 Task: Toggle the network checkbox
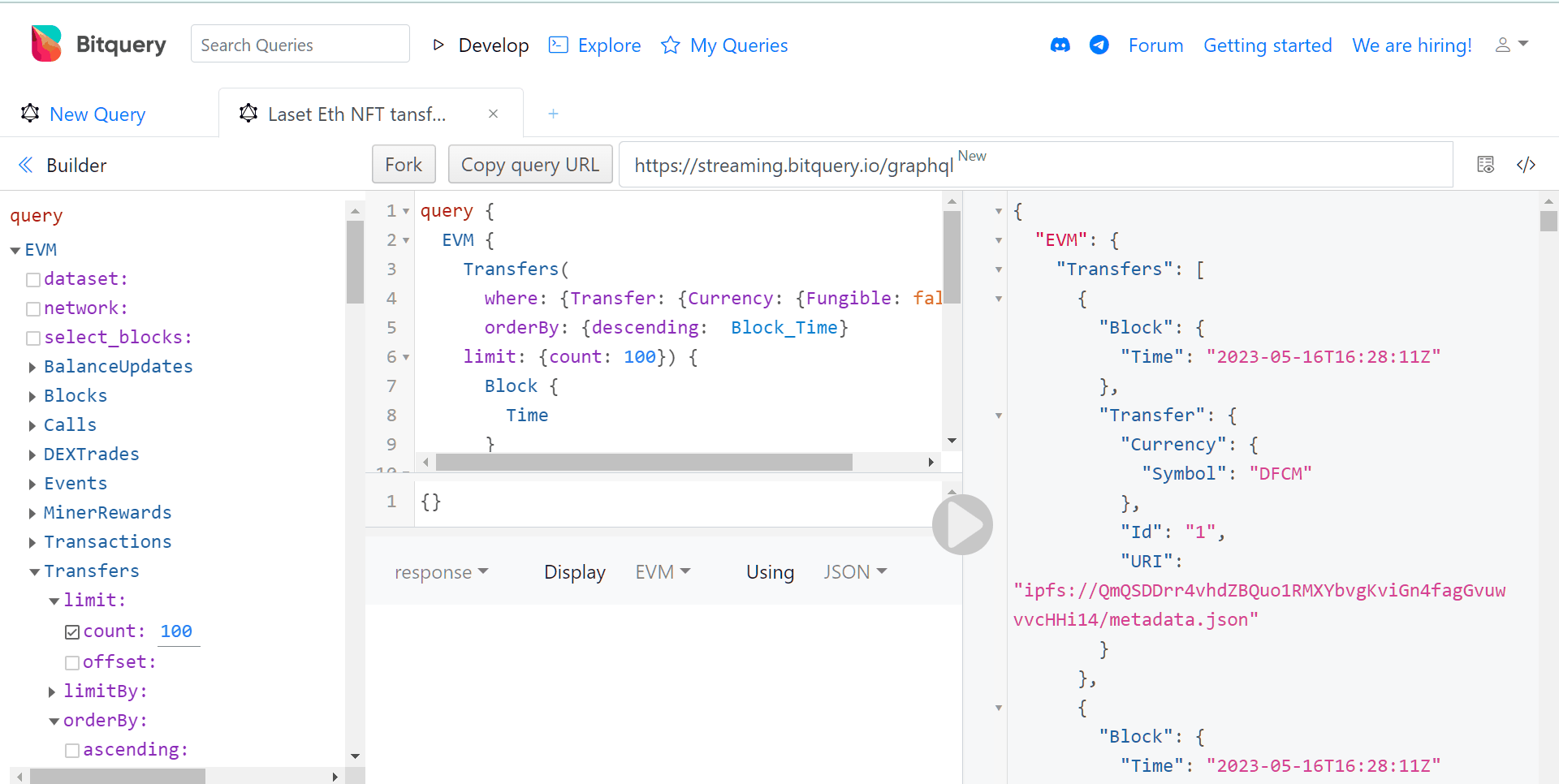tap(33, 309)
